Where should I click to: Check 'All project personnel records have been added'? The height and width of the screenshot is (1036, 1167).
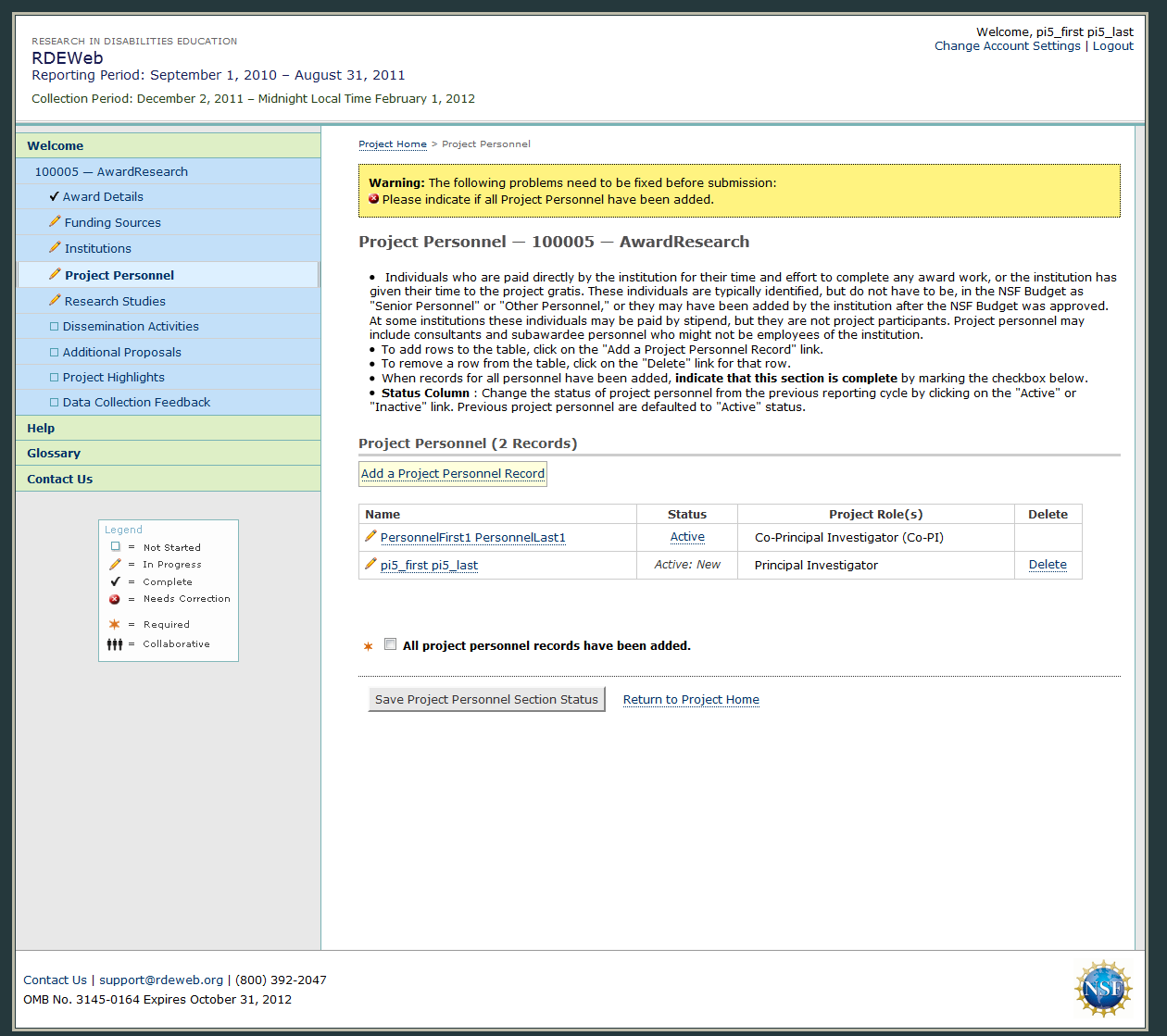point(390,644)
